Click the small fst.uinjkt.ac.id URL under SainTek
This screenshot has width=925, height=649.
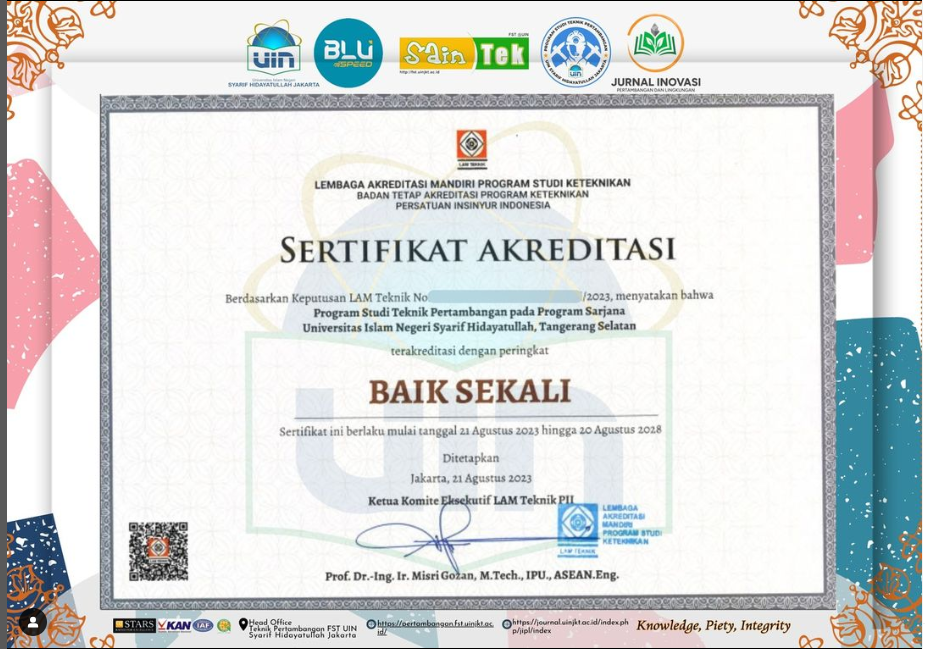(x=419, y=73)
